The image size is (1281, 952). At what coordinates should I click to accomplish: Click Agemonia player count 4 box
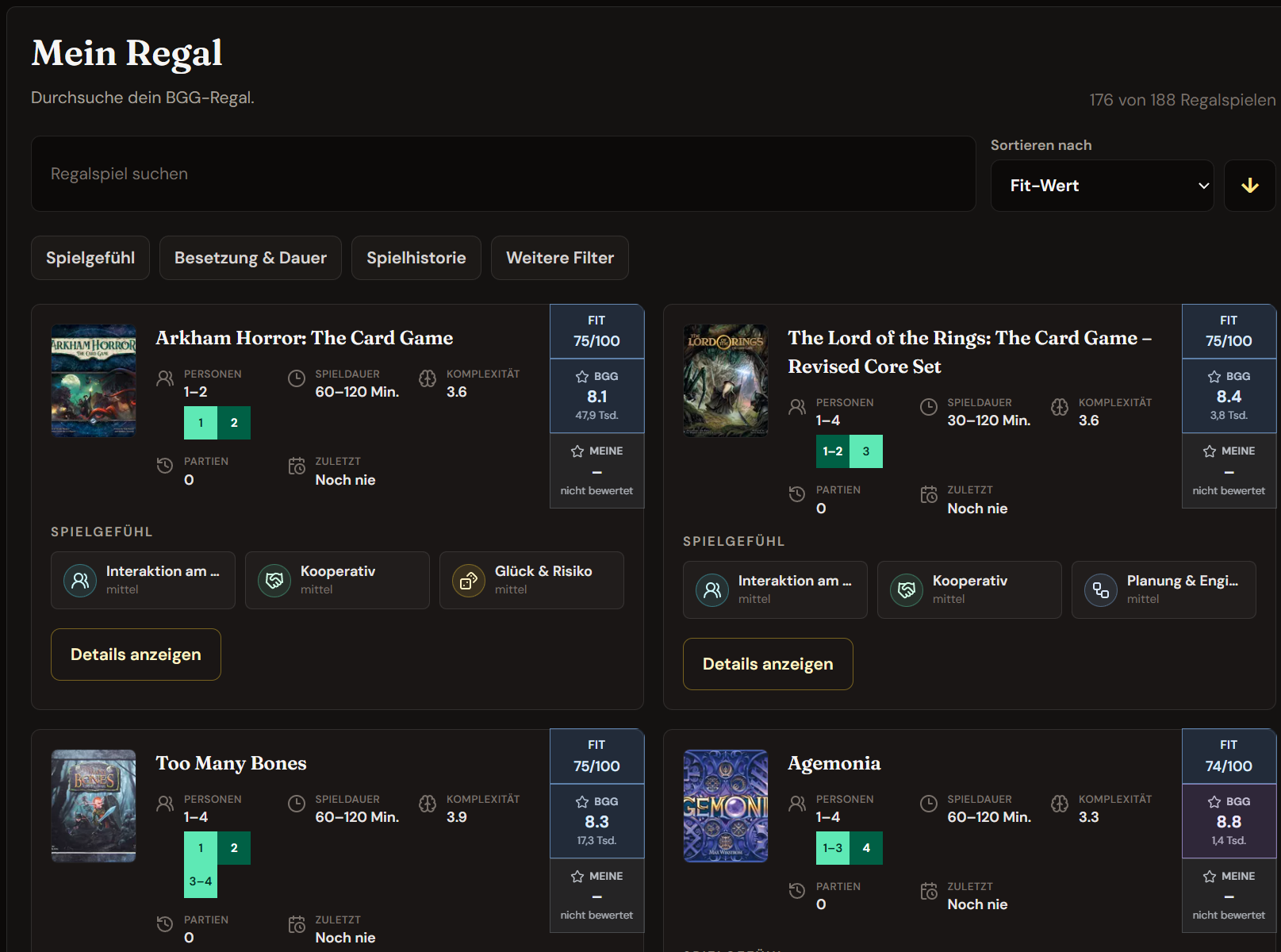pos(866,848)
